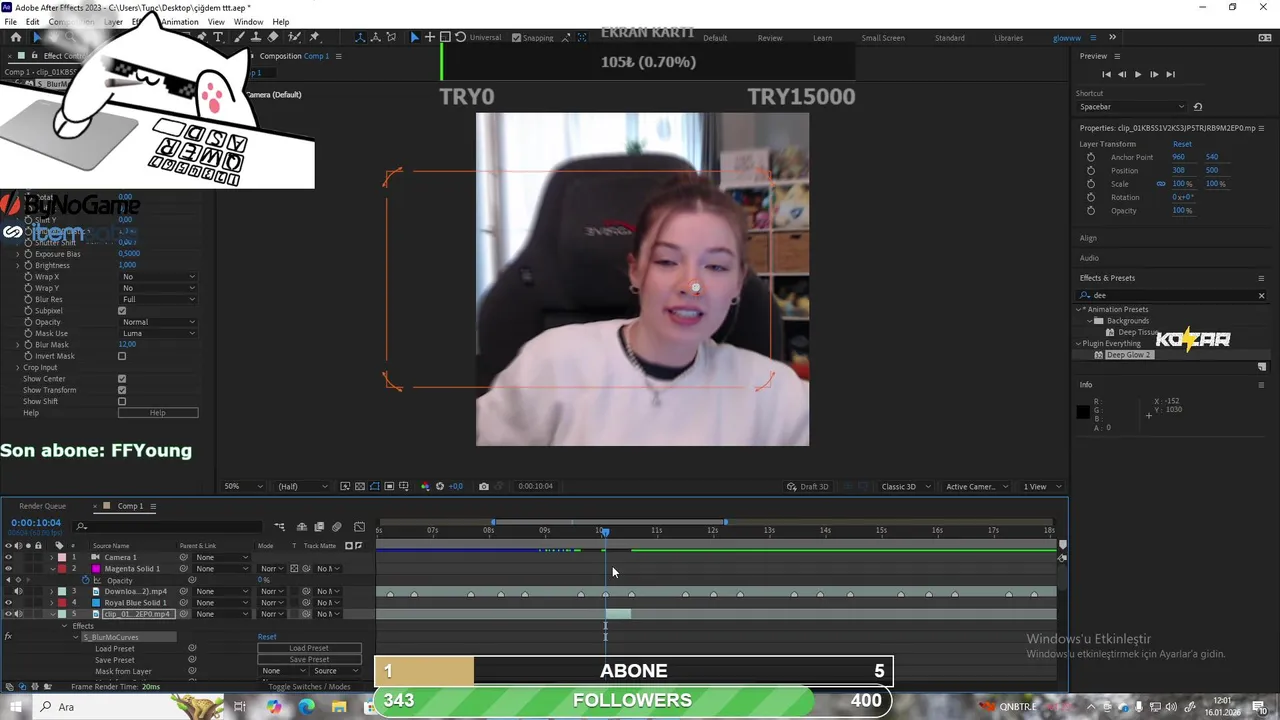Toggle the Show Center checkbox

[122, 379]
